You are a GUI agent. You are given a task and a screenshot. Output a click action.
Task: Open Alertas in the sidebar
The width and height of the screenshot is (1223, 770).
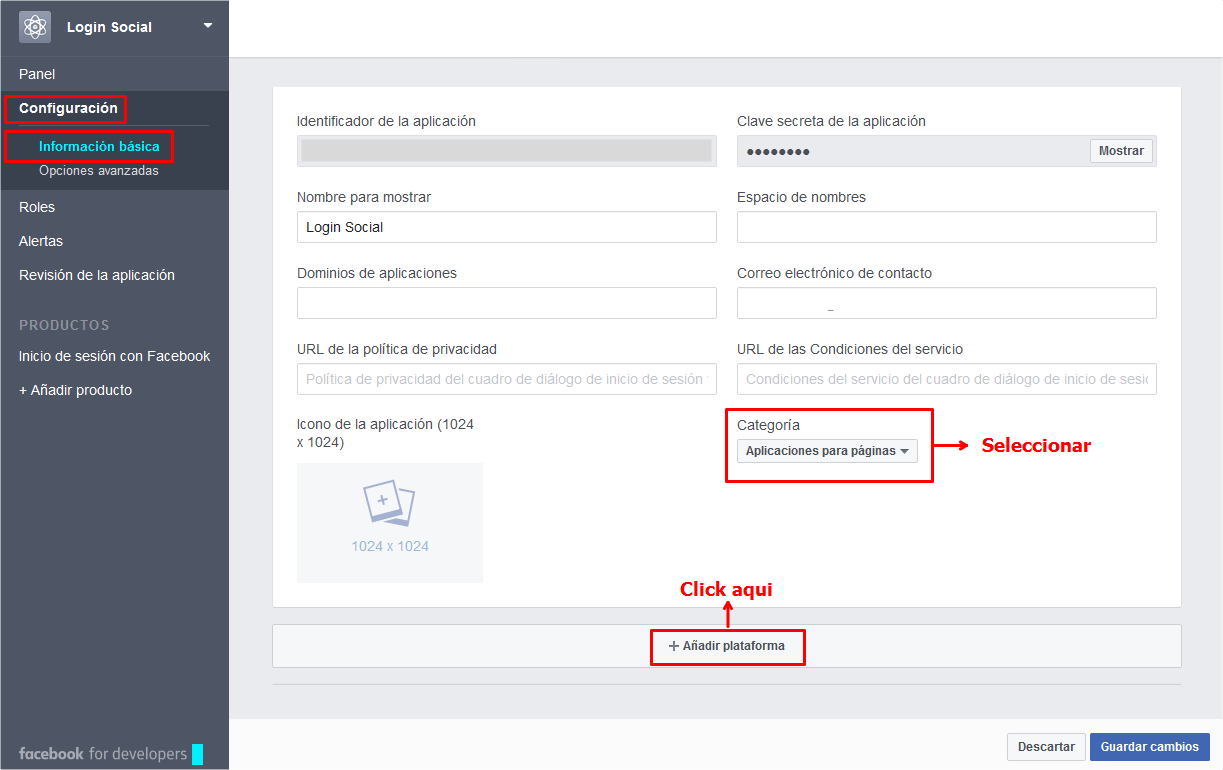click(41, 241)
